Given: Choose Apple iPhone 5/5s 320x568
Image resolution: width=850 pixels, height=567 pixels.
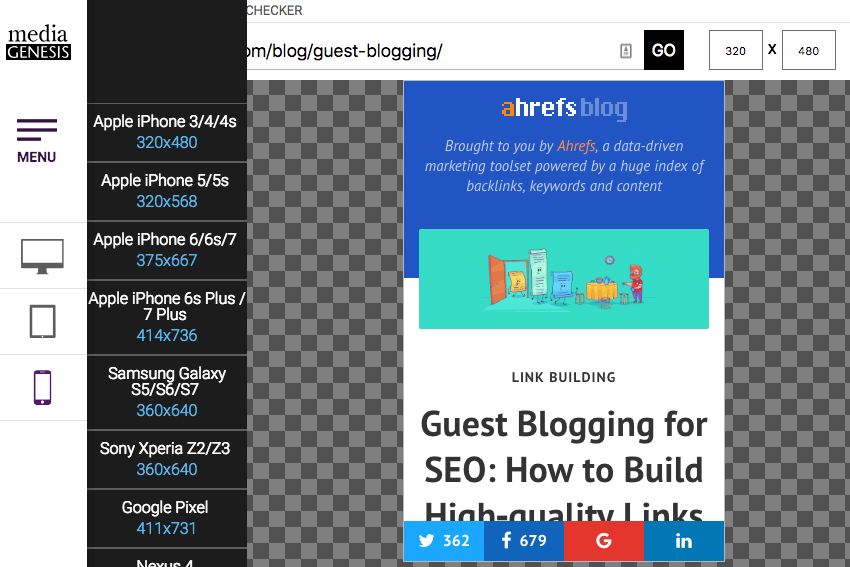Looking at the screenshot, I should 167,191.
